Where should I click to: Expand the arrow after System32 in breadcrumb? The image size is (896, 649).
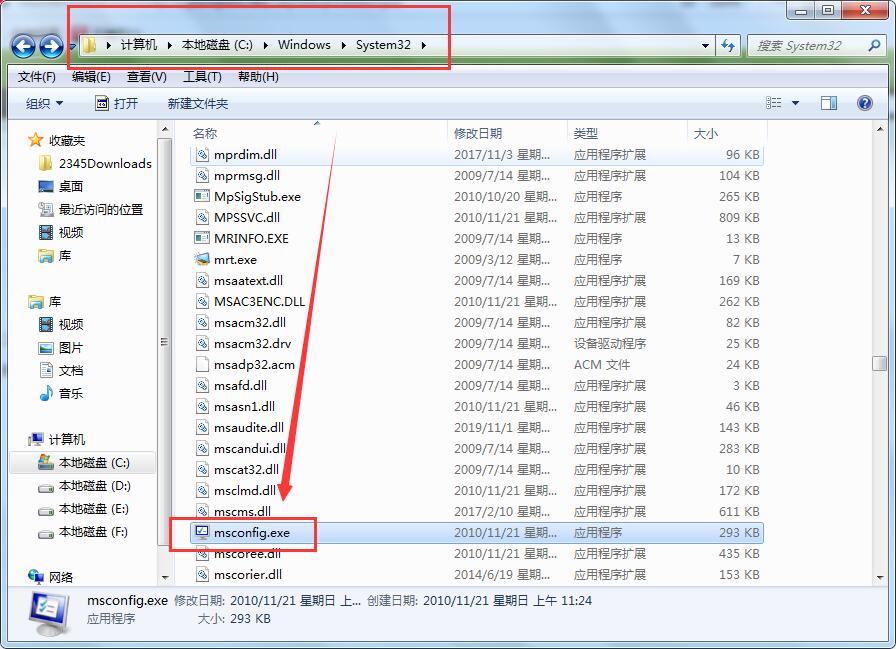click(x=423, y=45)
